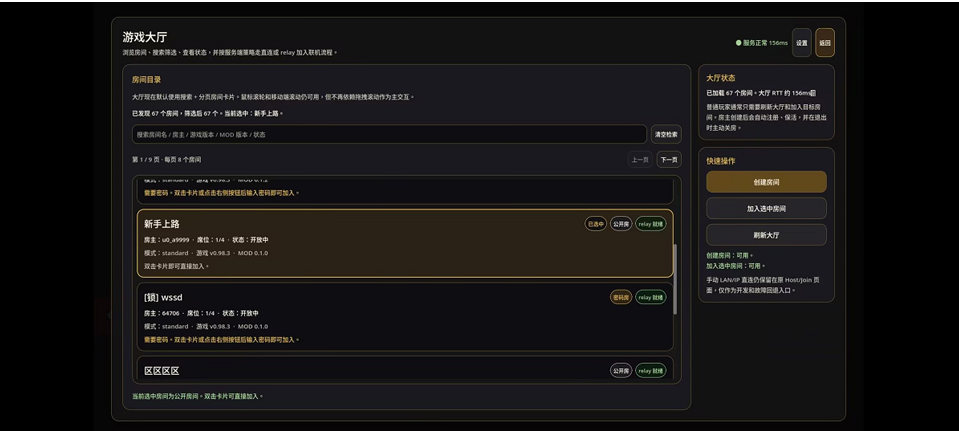Go to next page with 下一页
This screenshot has height=431, width=959.
point(669,160)
